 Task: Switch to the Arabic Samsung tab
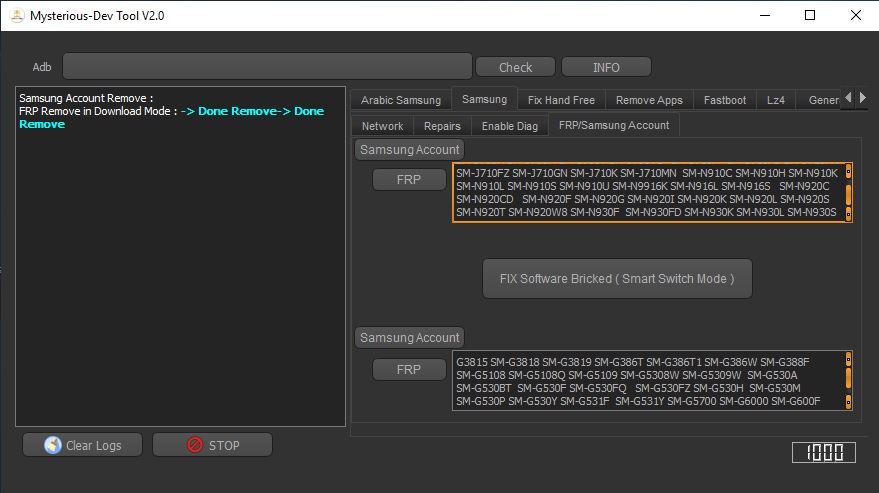point(401,100)
